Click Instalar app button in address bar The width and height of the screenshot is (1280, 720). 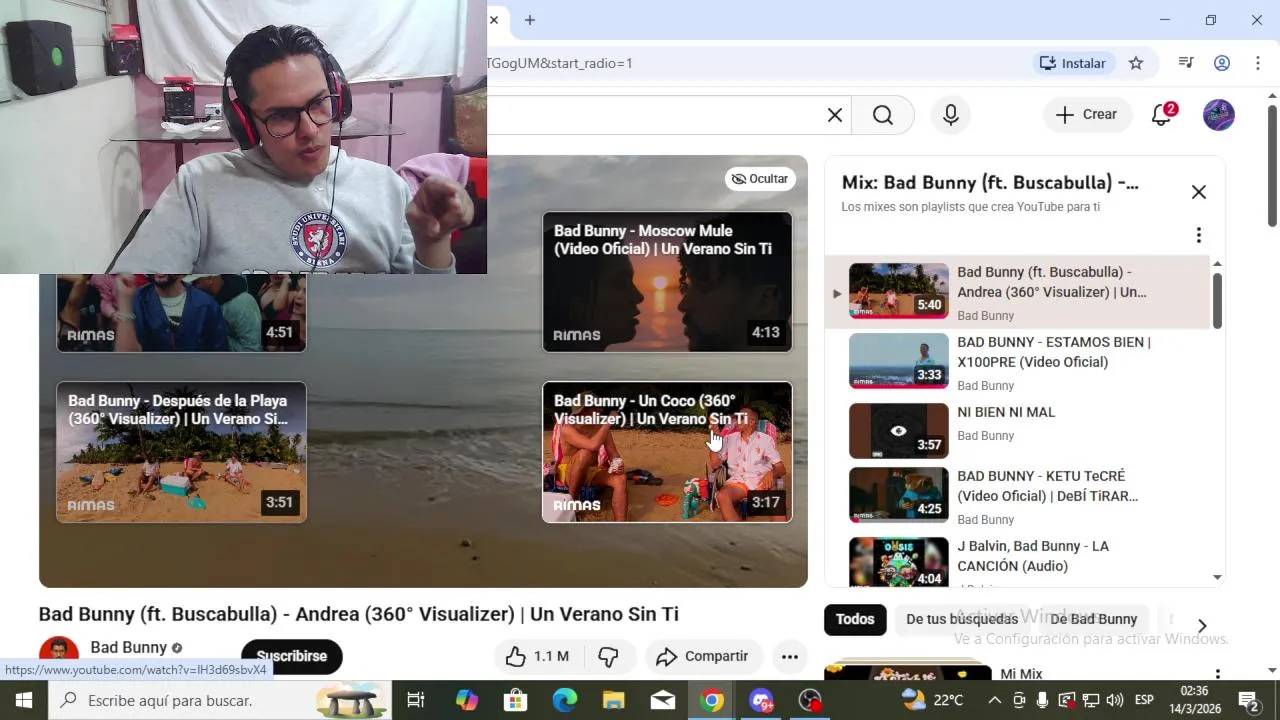[1073, 63]
